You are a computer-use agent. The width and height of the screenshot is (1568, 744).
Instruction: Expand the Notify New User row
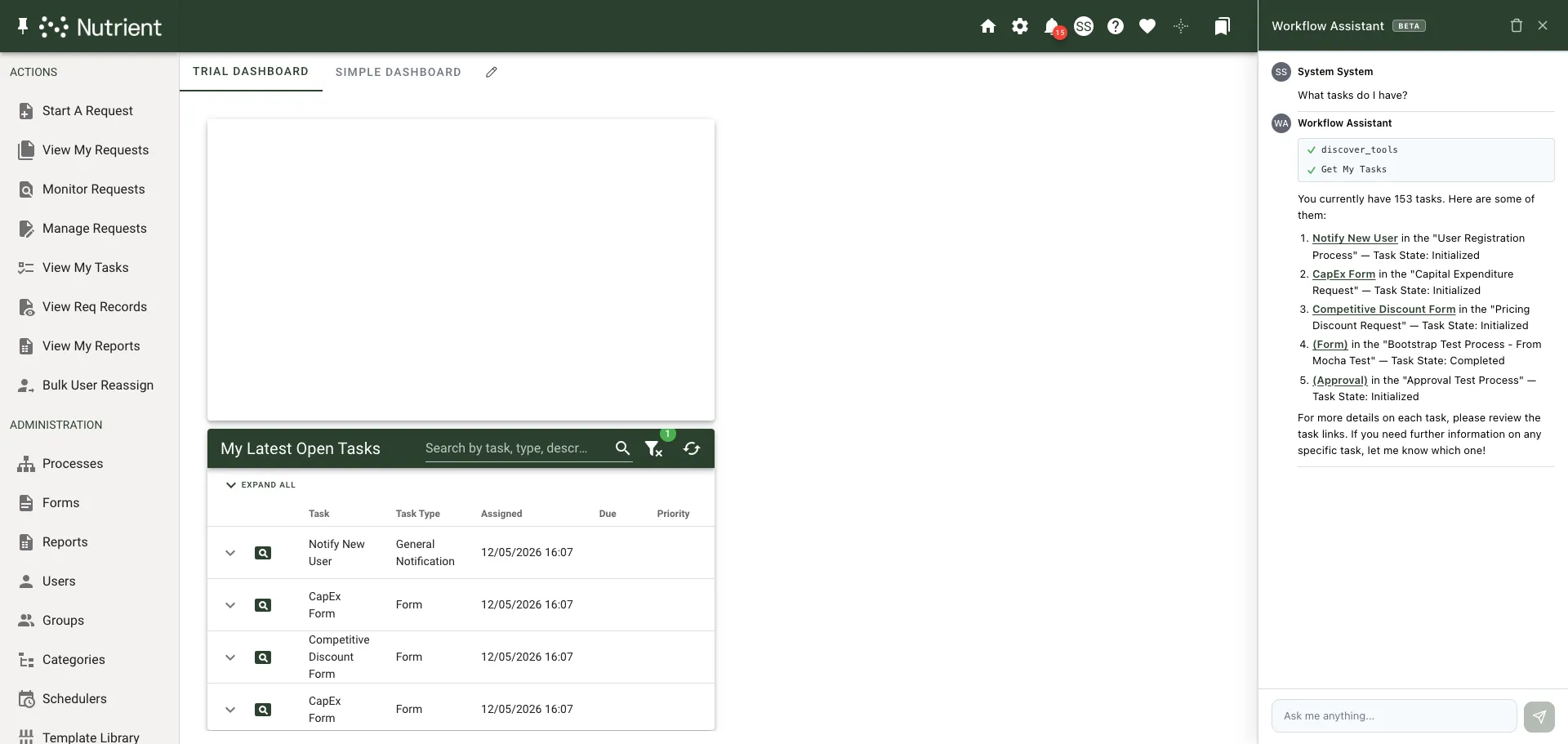(230, 553)
